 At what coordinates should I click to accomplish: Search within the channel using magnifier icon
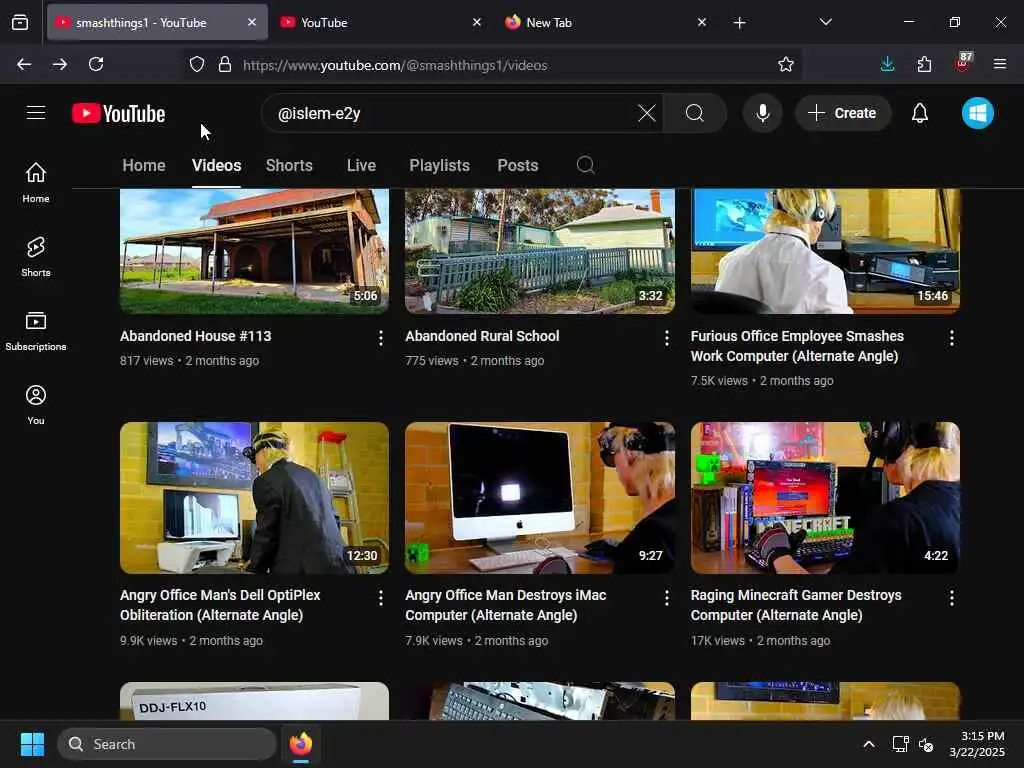pyautogui.click(x=586, y=165)
